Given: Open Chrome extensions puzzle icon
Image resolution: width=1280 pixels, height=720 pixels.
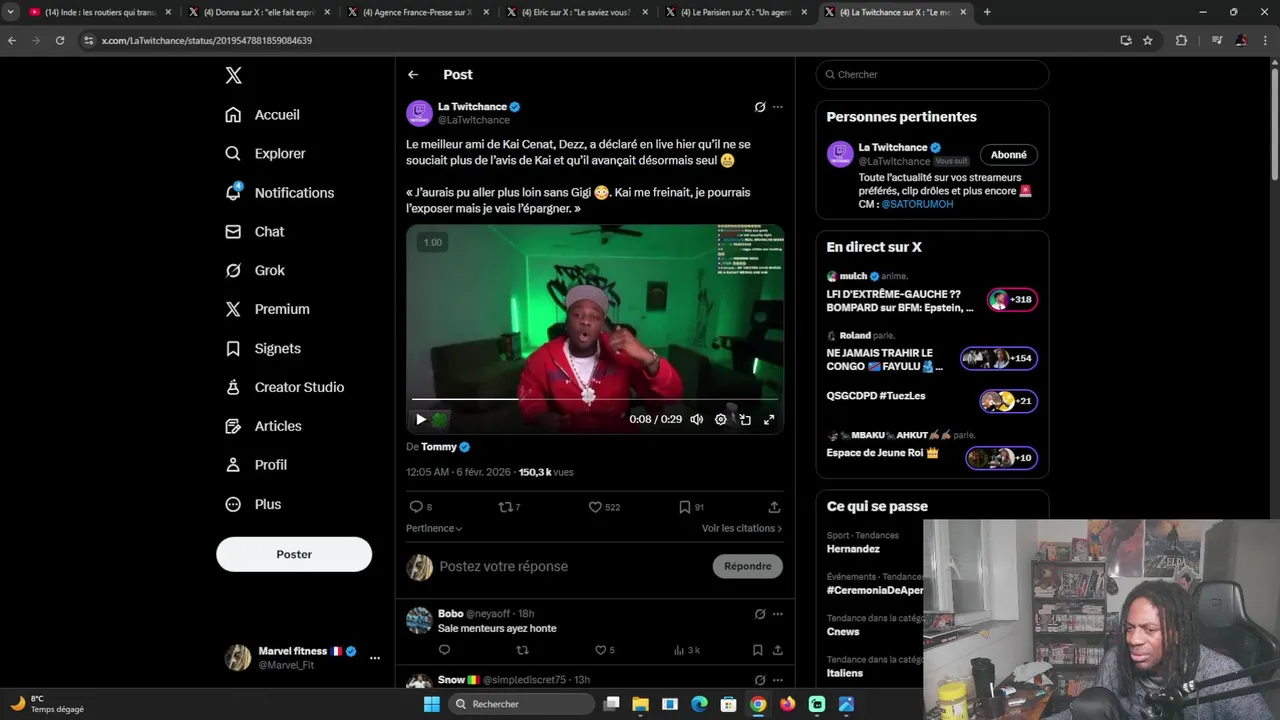Looking at the screenshot, I should point(1181,40).
